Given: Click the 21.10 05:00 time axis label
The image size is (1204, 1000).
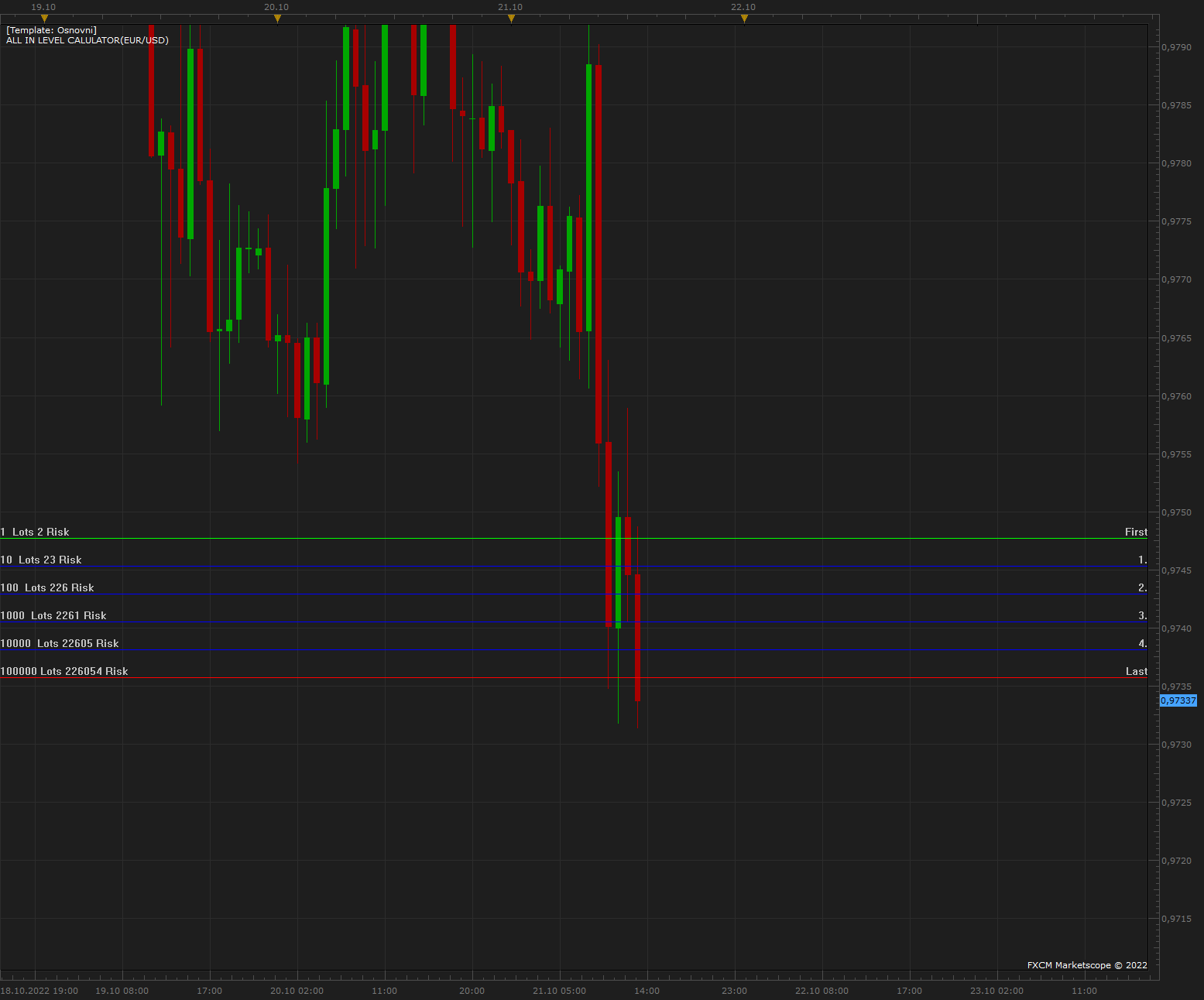Looking at the screenshot, I should [x=560, y=991].
